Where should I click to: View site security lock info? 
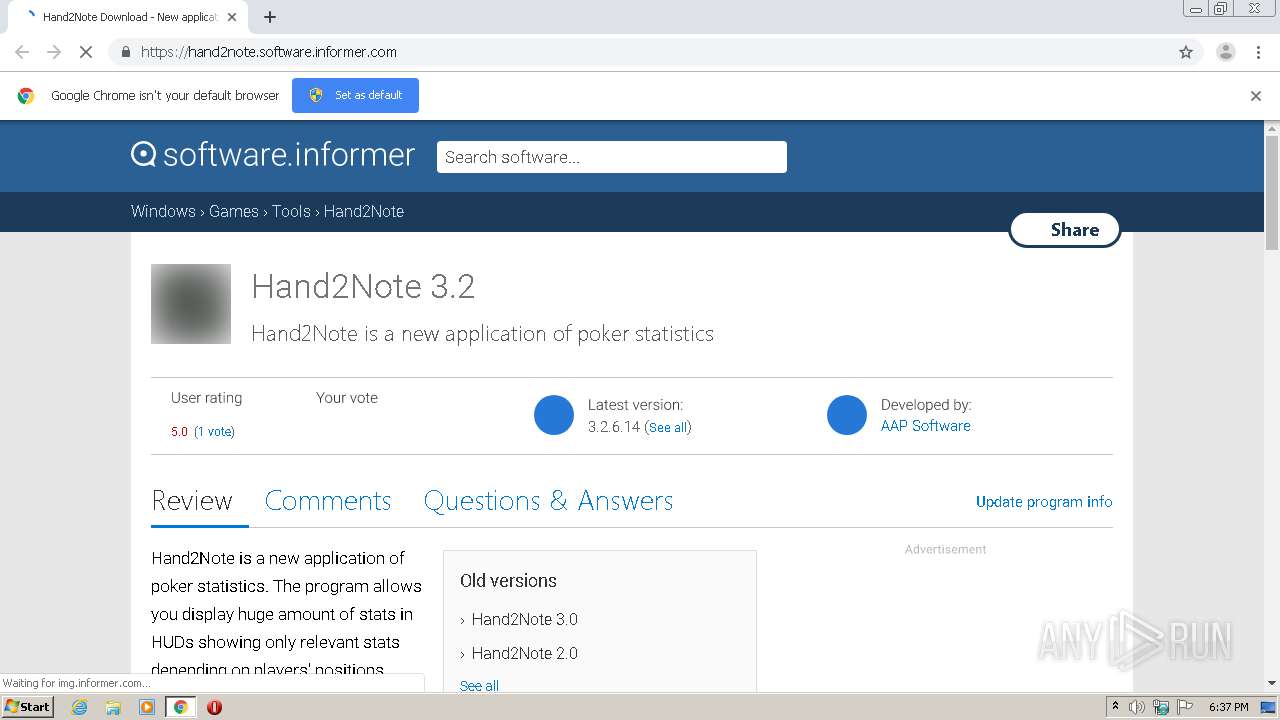pos(125,52)
